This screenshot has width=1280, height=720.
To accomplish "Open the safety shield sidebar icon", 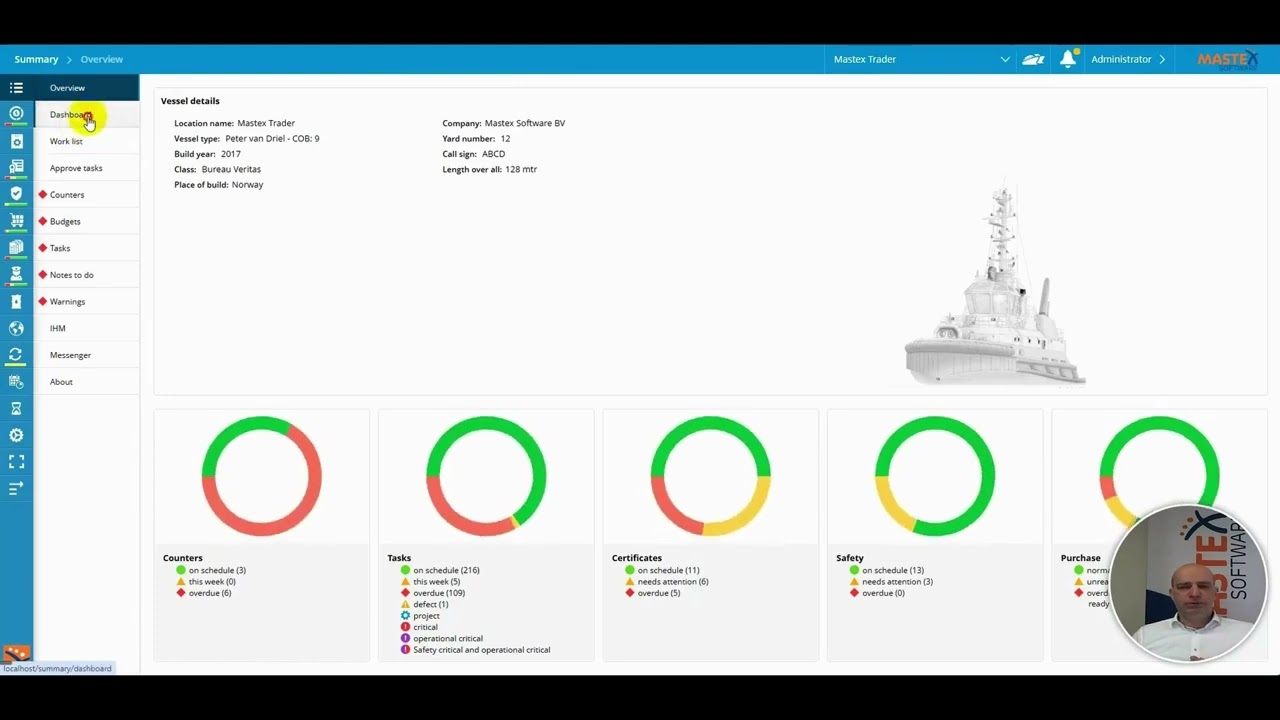I will tap(16, 194).
